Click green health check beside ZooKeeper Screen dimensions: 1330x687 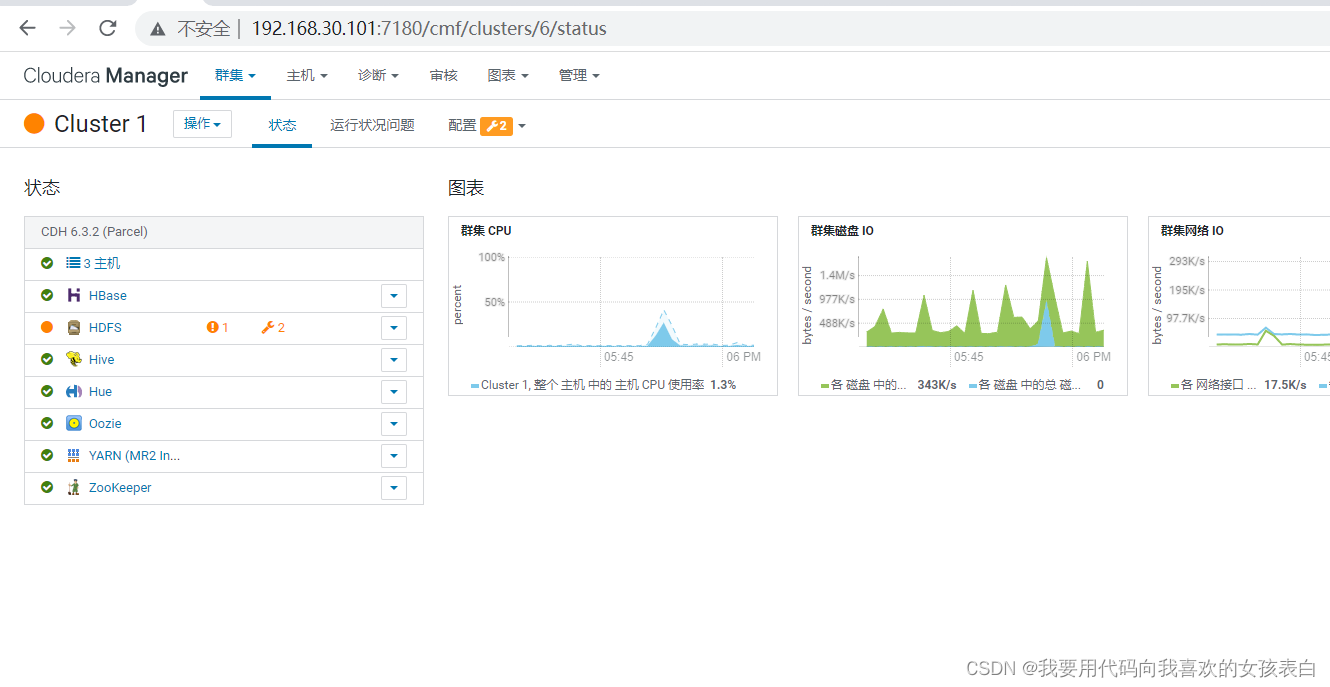[47, 487]
